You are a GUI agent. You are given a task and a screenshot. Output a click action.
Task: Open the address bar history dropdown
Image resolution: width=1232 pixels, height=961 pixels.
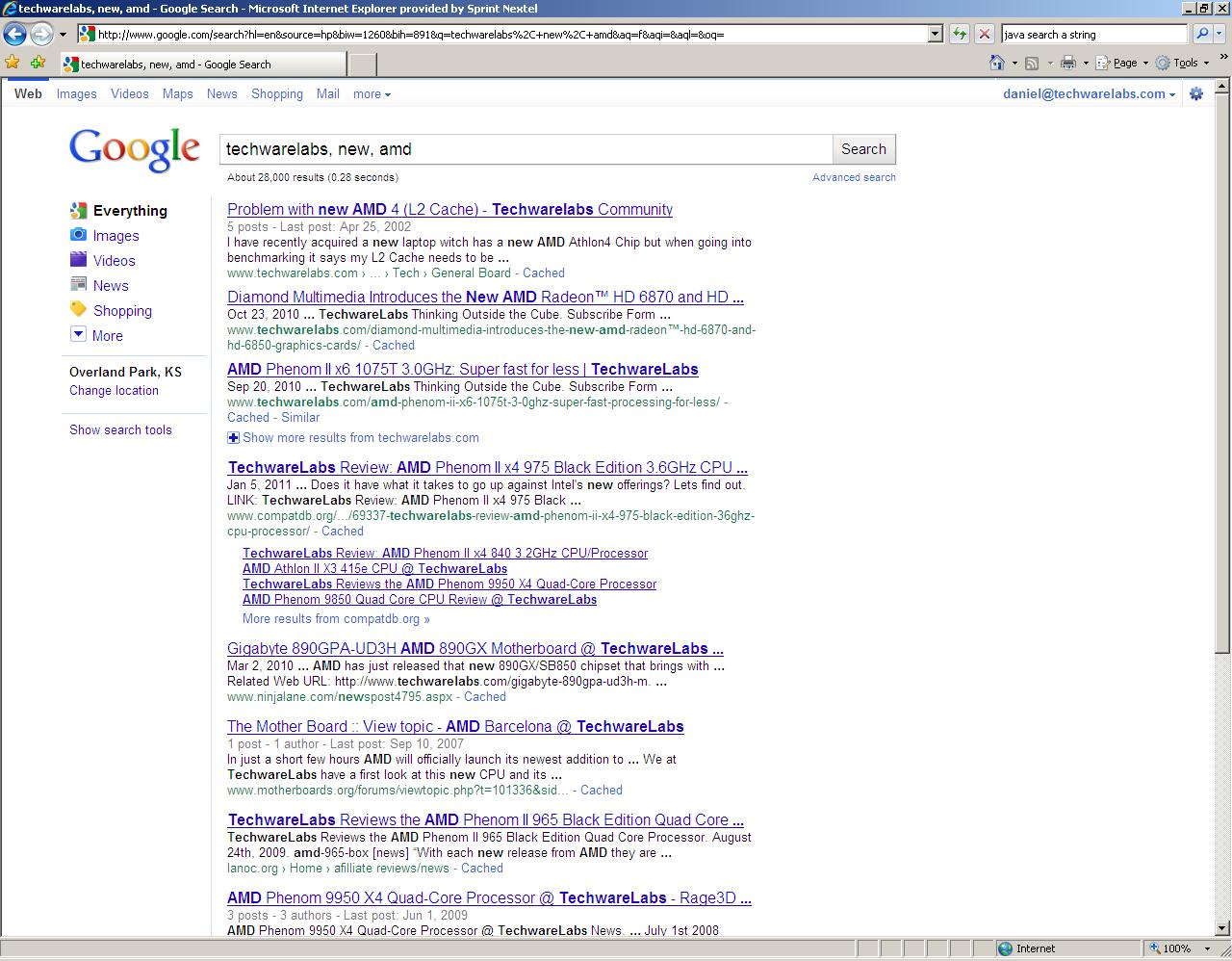935,34
